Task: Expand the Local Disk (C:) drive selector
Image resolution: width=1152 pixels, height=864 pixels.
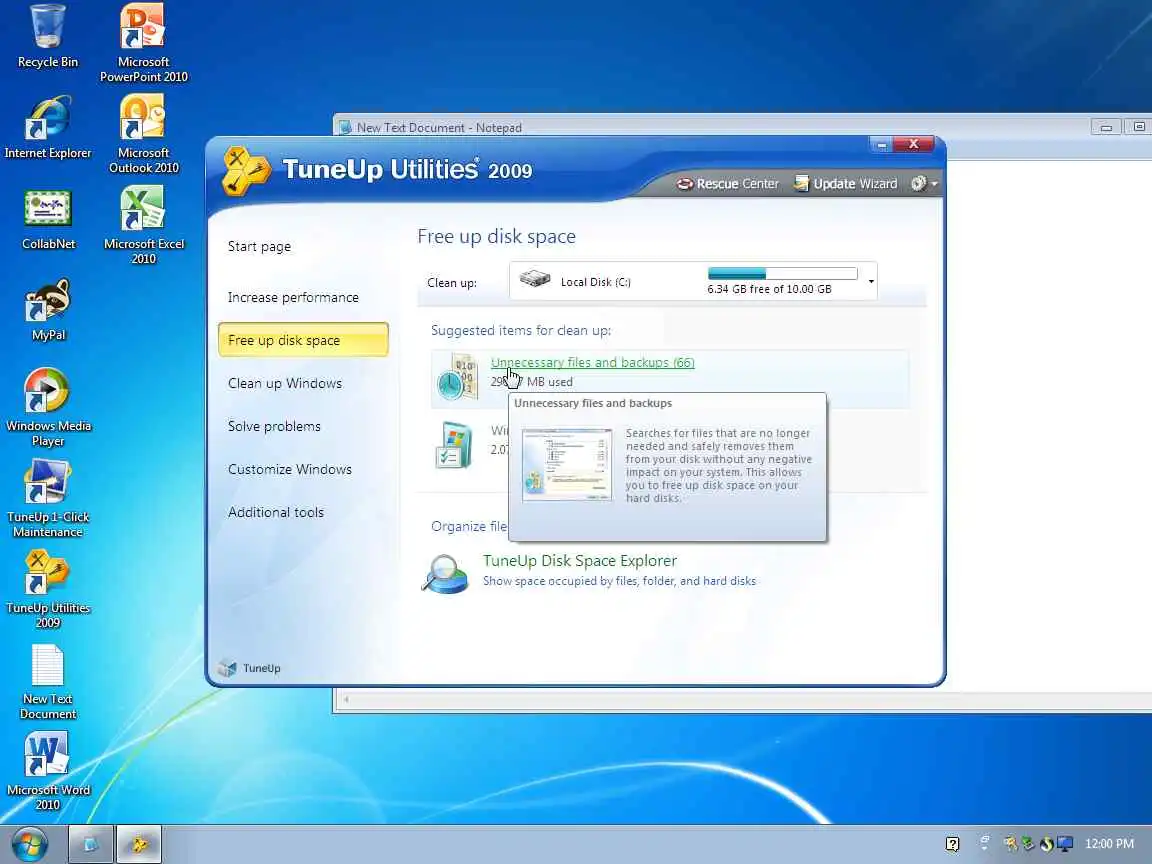Action: [x=871, y=281]
